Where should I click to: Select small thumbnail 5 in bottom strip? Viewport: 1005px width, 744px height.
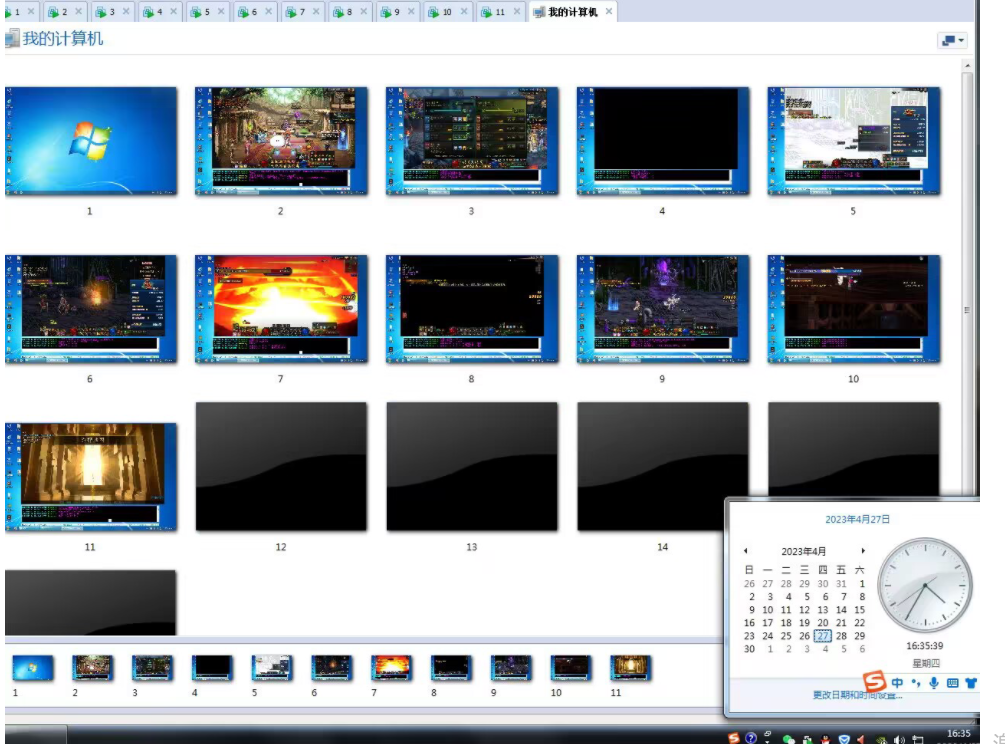(272, 668)
